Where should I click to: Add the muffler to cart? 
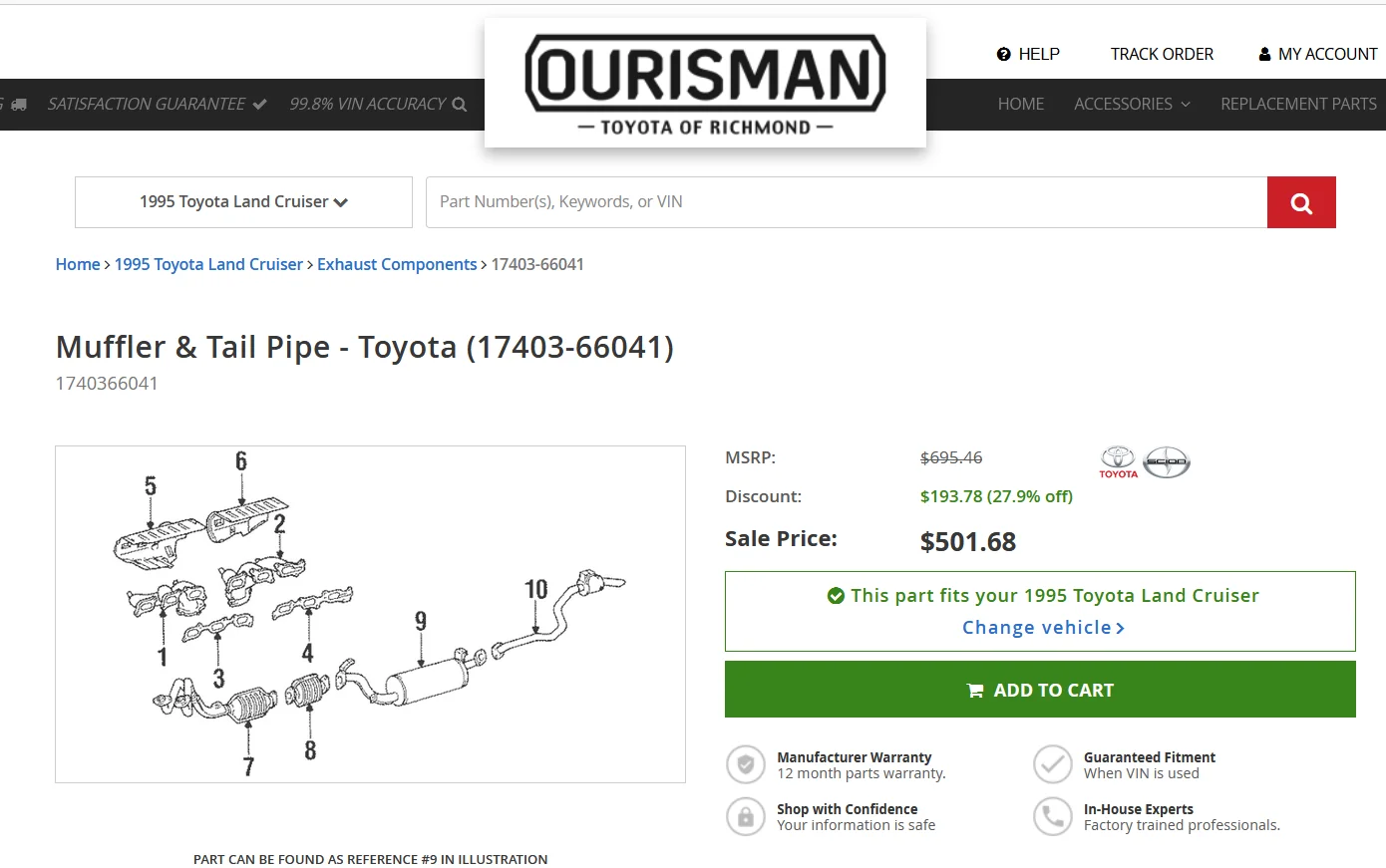(x=1040, y=690)
